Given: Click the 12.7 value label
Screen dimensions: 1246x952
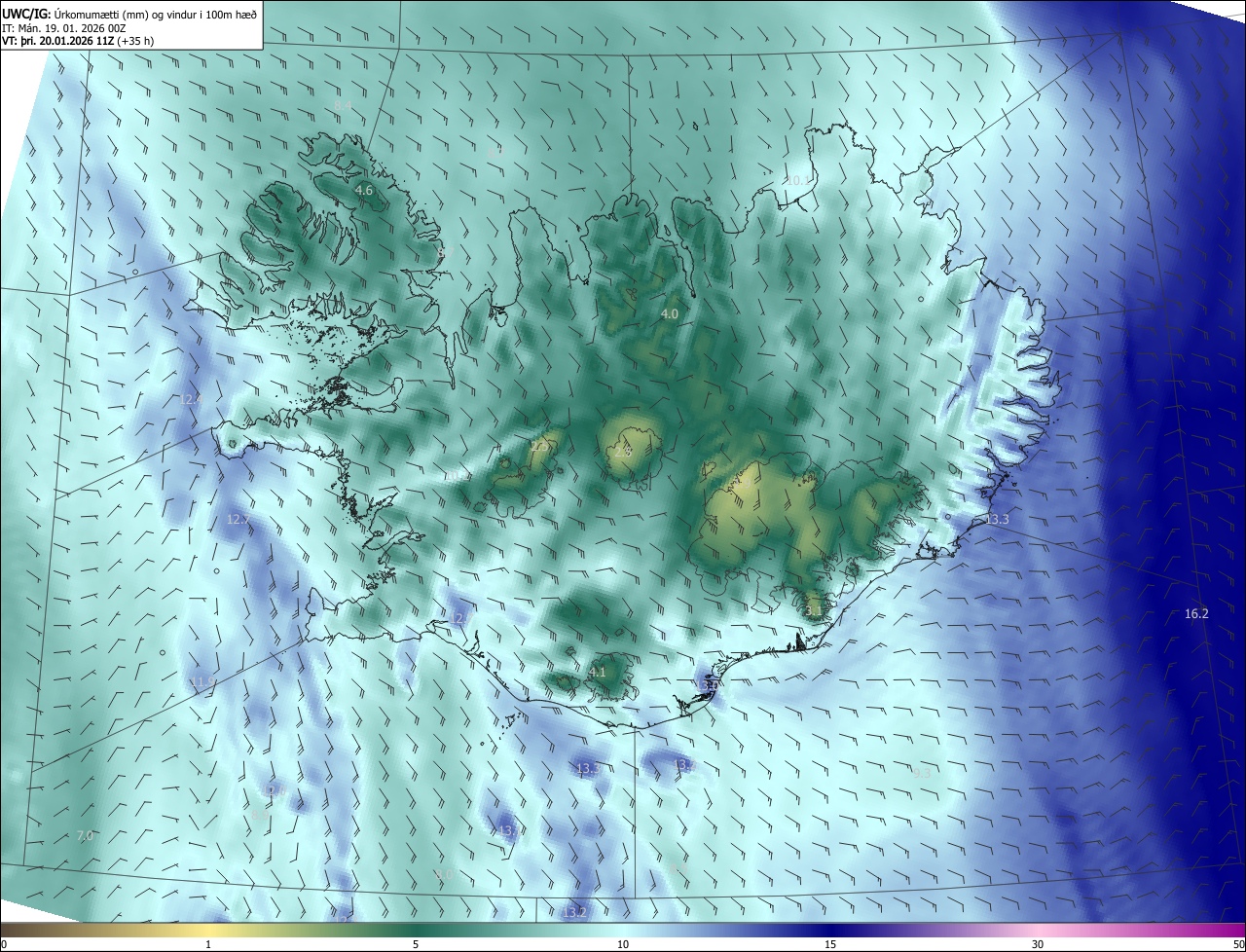Looking at the screenshot, I should coord(238,520).
